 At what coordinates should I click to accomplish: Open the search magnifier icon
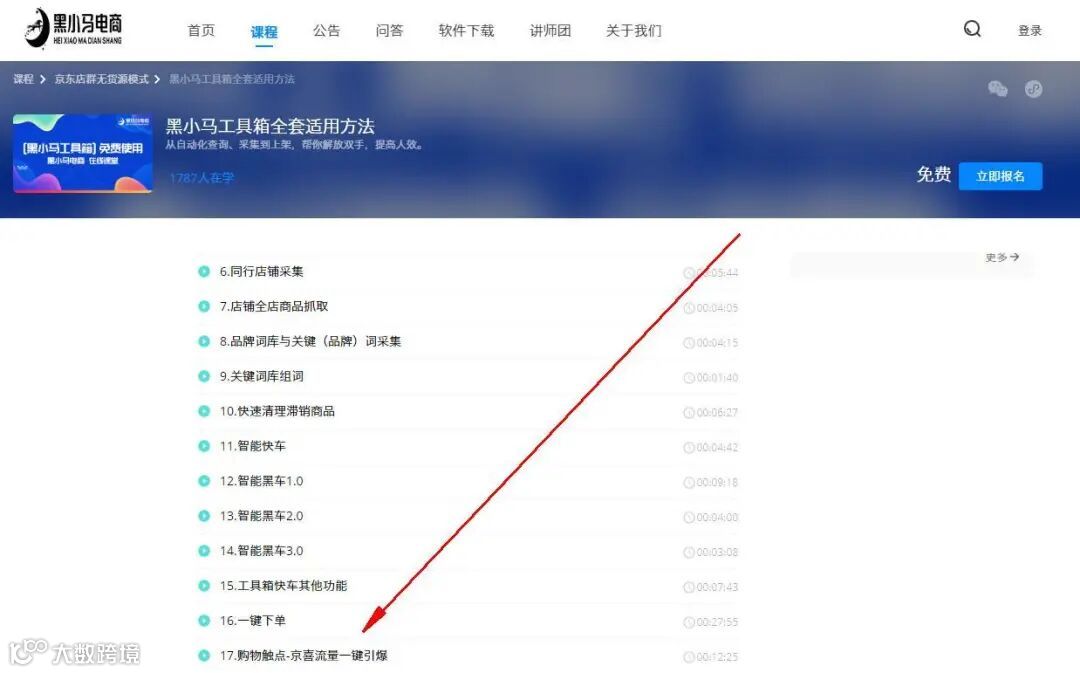[x=972, y=28]
